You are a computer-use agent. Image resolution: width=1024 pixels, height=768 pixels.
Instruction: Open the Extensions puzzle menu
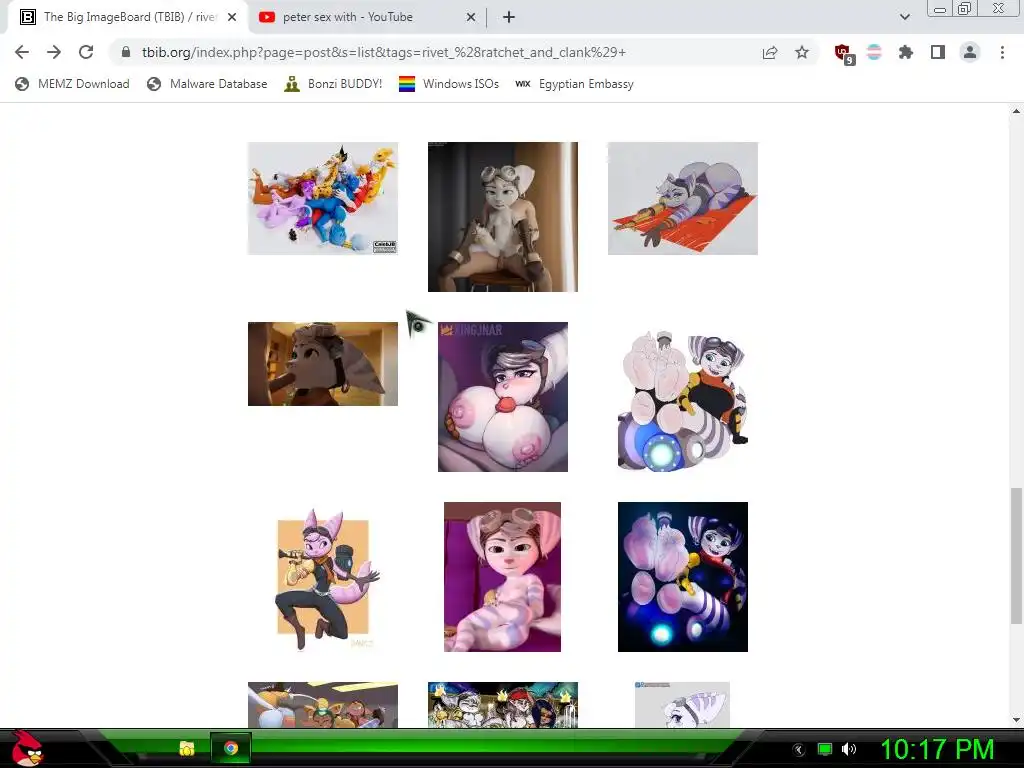pos(906,52)
